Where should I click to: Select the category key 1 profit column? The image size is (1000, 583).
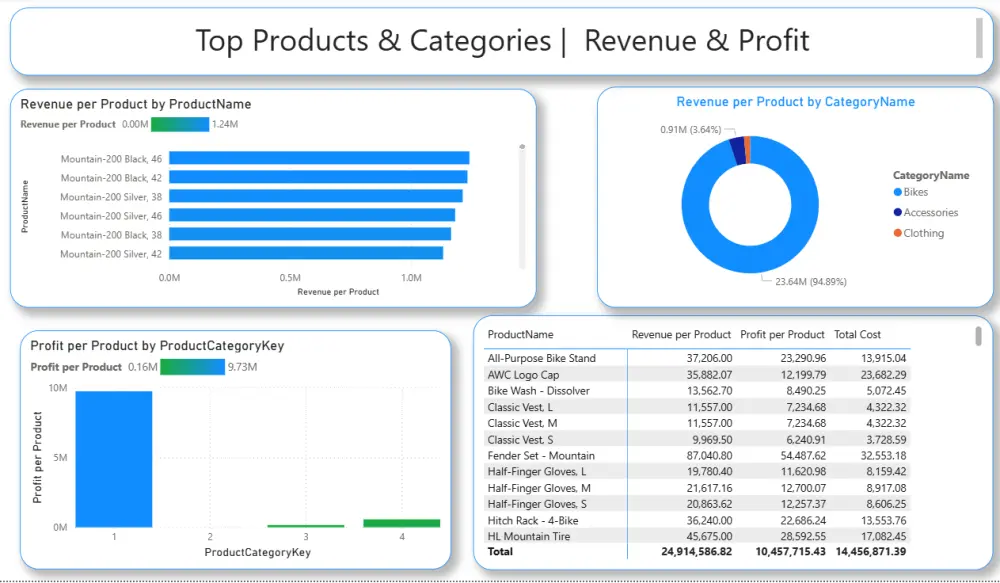coord(114,459)
